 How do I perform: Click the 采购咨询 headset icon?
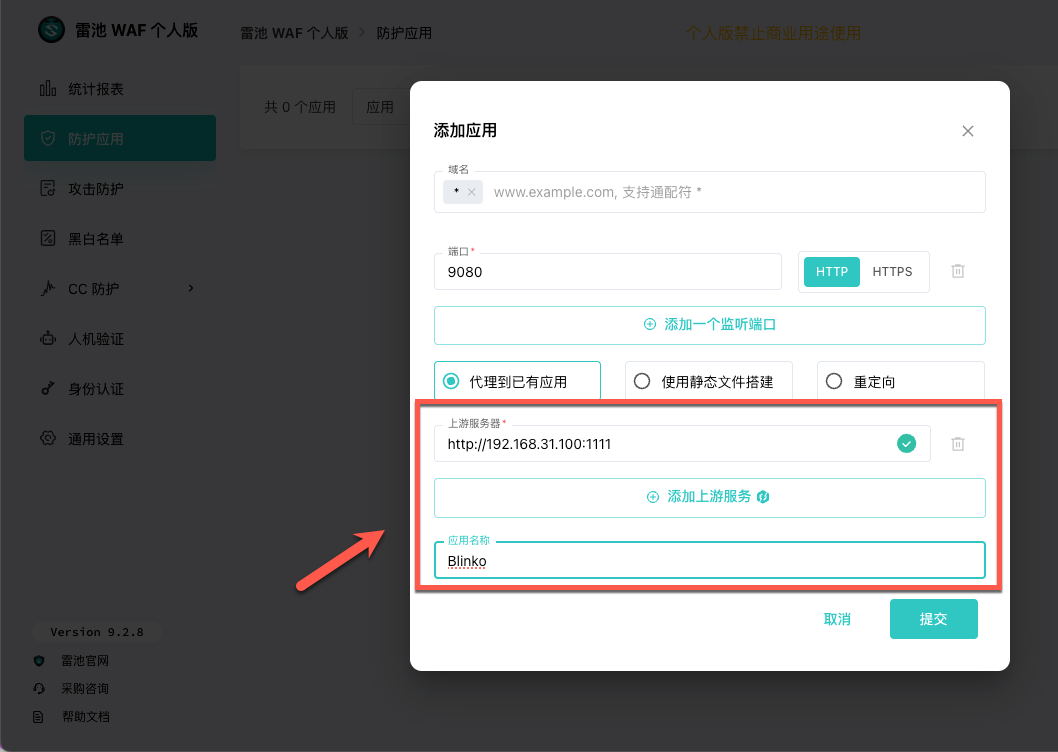tap(38, 689)
